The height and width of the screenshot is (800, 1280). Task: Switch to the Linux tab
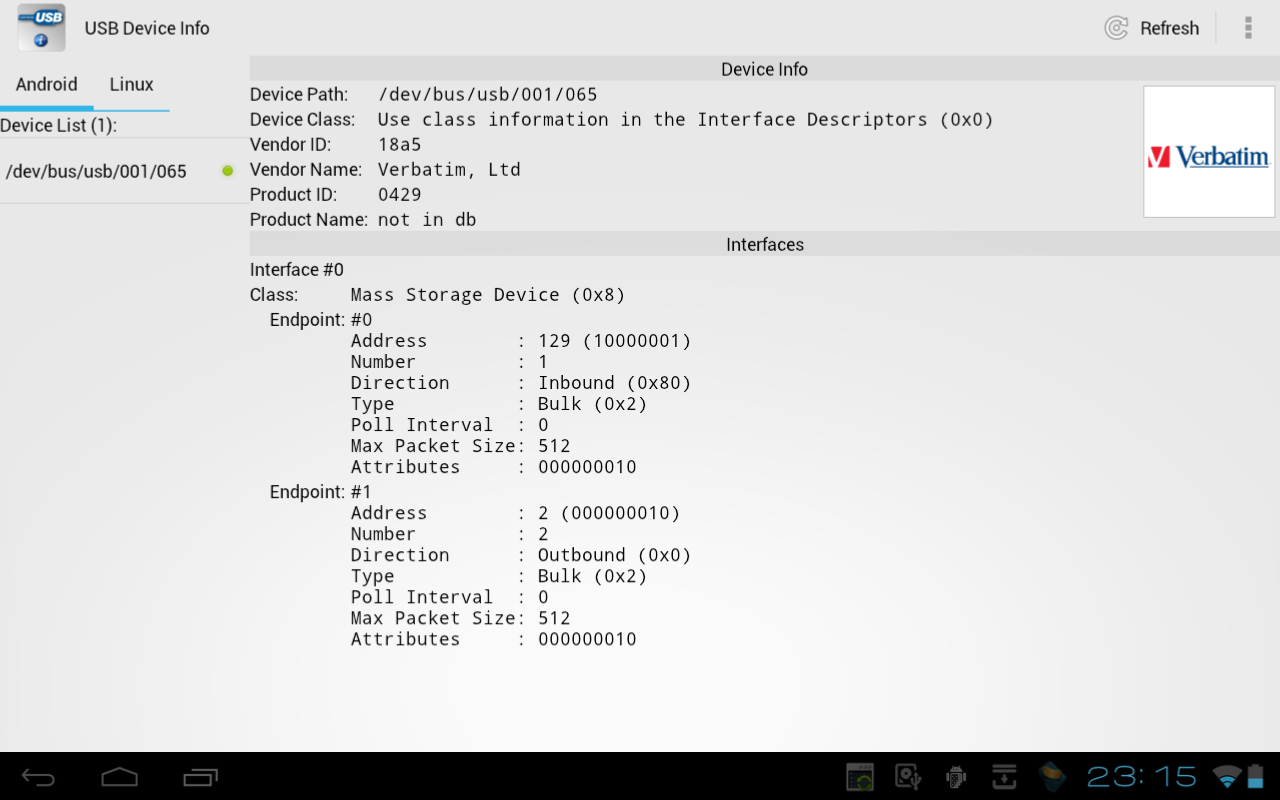[131, 85]
